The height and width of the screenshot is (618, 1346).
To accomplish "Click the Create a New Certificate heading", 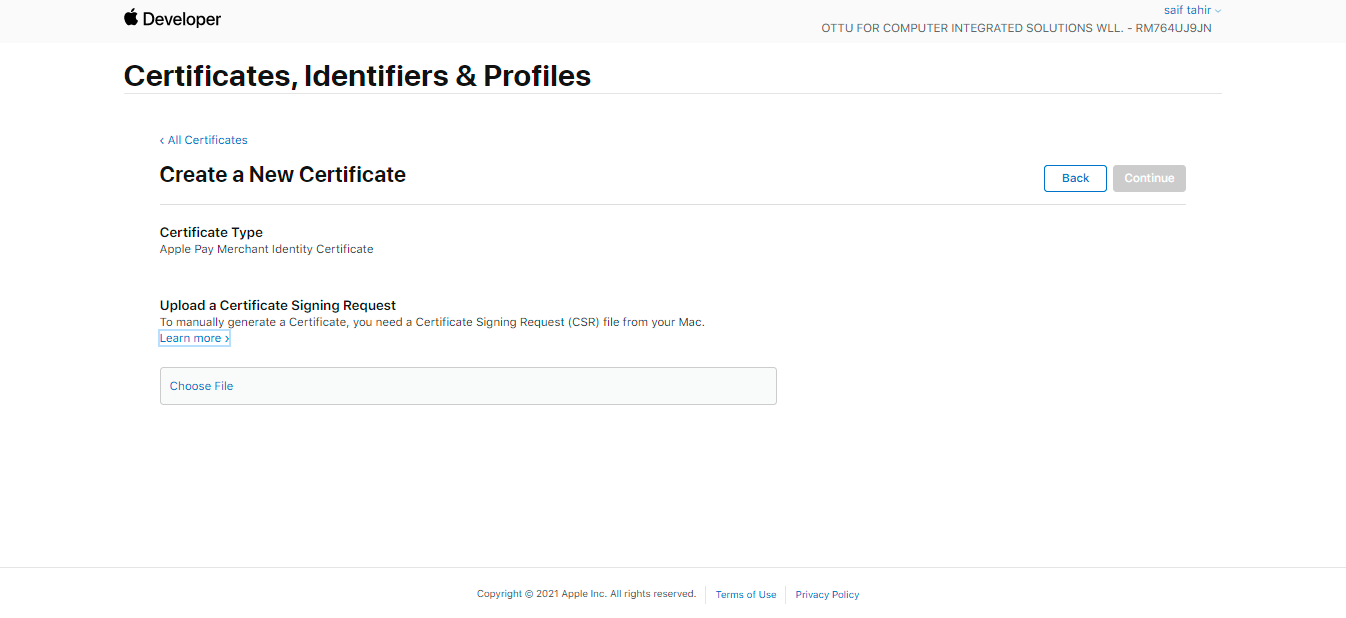I will 283,174.
